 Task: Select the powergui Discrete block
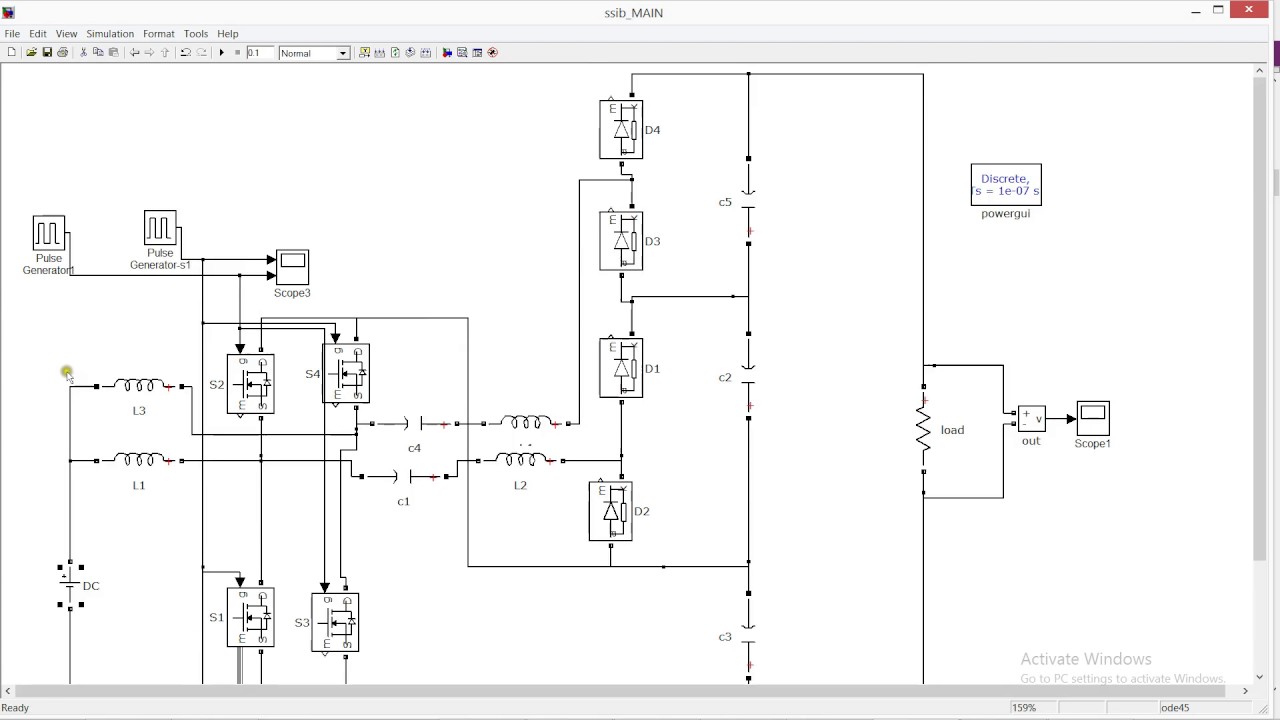(x=1006, y=185)
